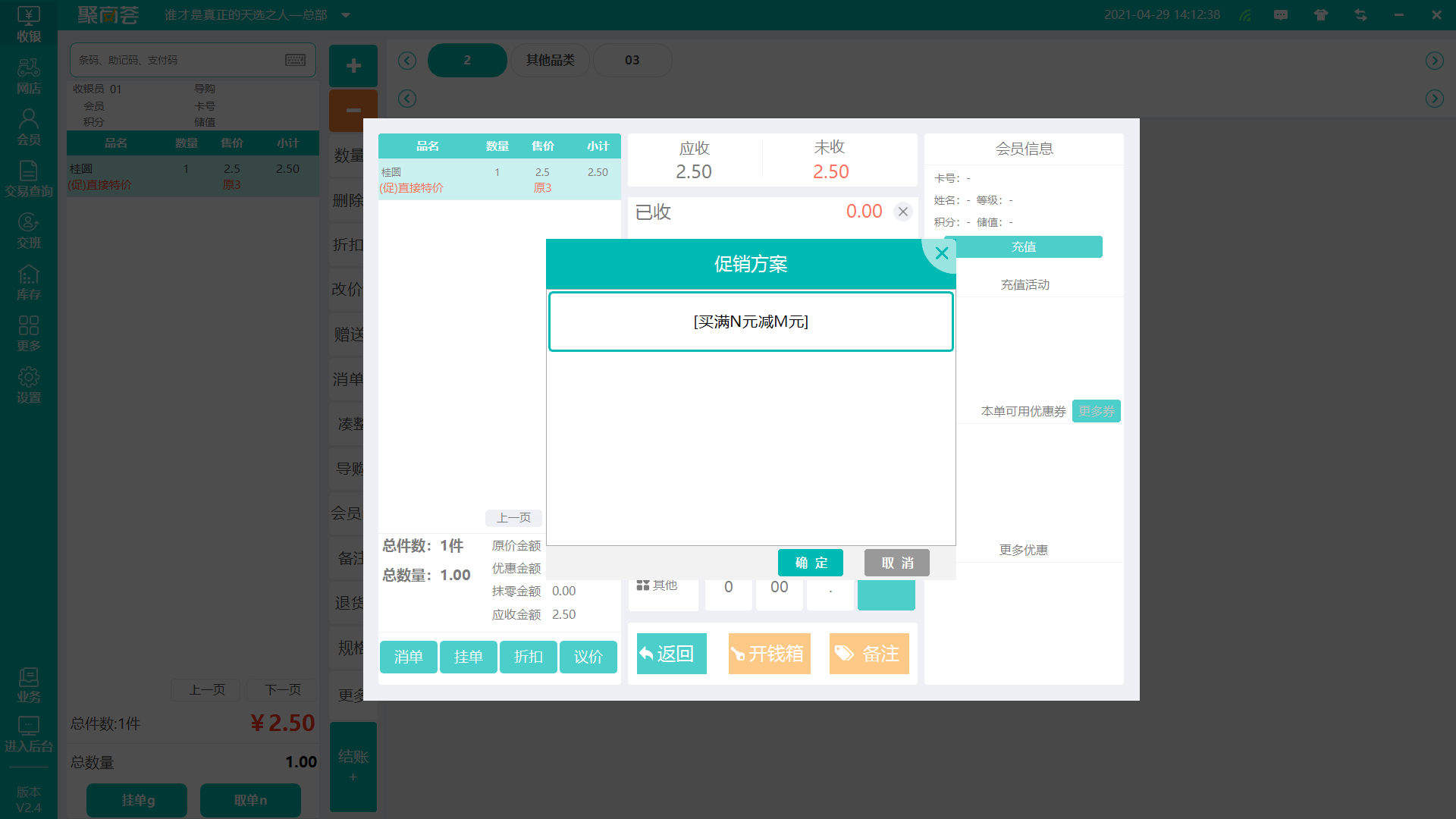Viewport: 1456px width, 819px height.
Task: Select the [买满N元减M元] promotion option
Action: (751, 322)
